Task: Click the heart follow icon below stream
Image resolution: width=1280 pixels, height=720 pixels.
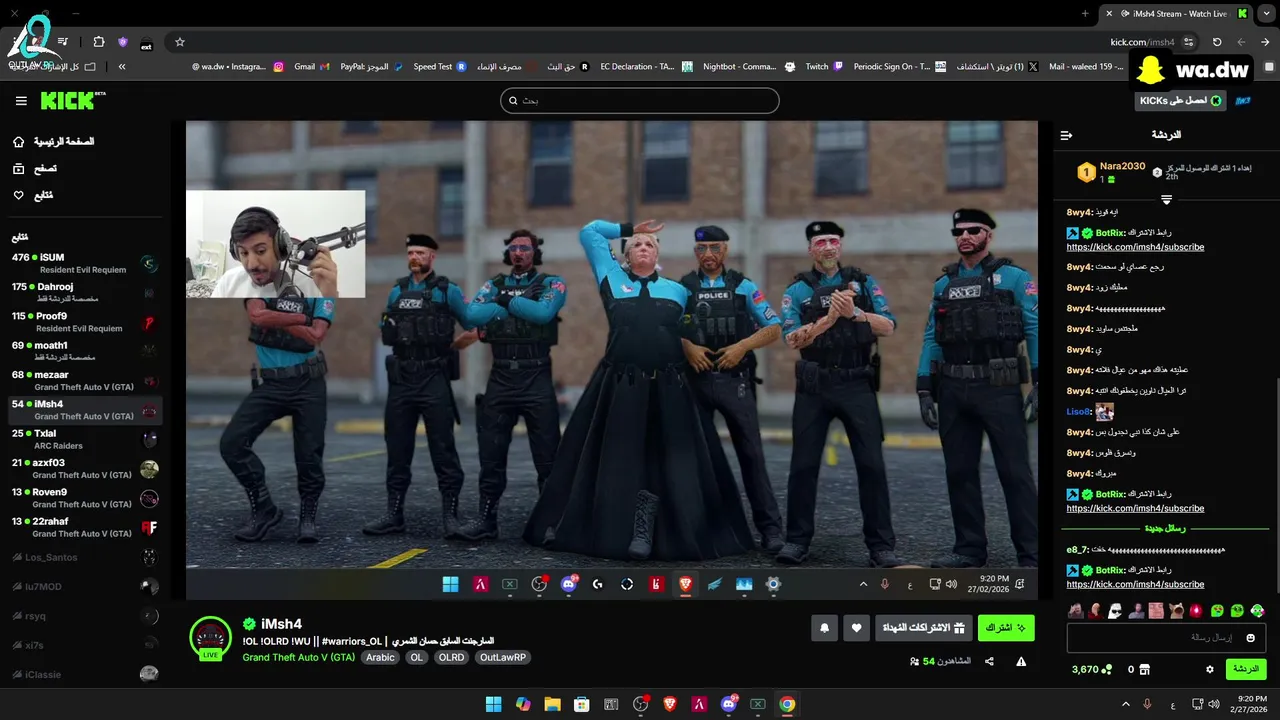Action: coord(856,628)
